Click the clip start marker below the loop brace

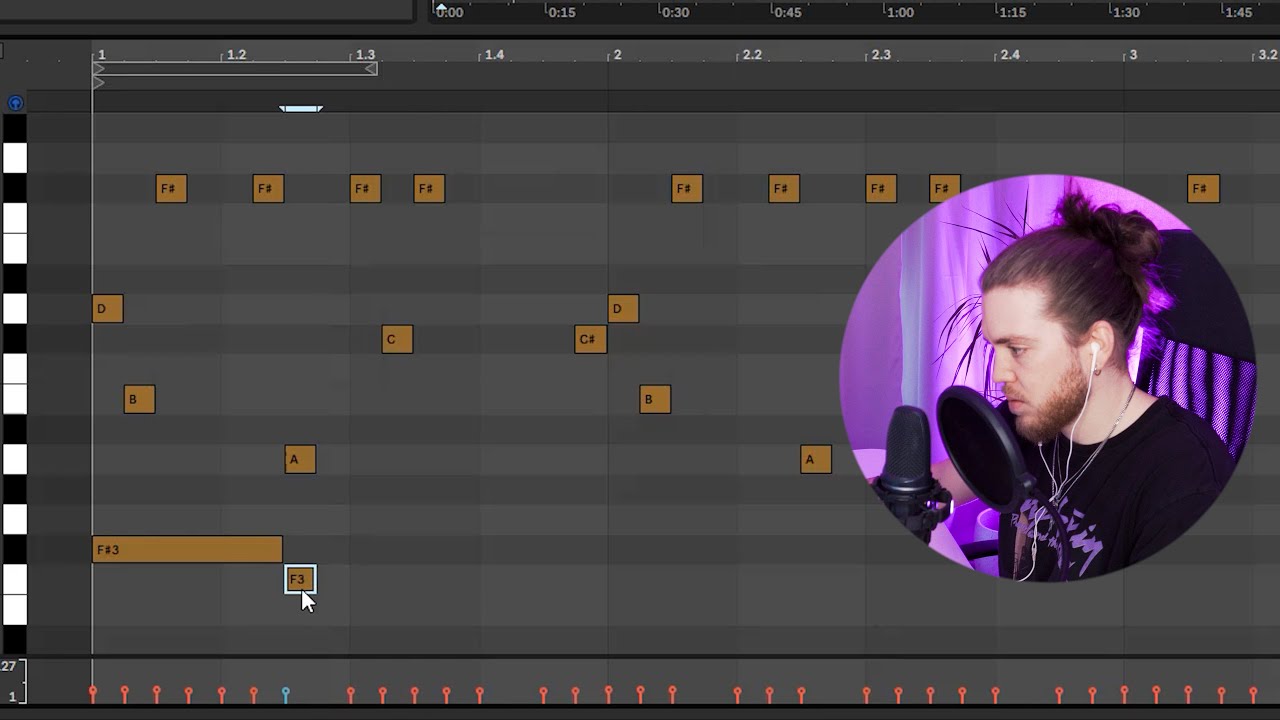click(98, 83)
